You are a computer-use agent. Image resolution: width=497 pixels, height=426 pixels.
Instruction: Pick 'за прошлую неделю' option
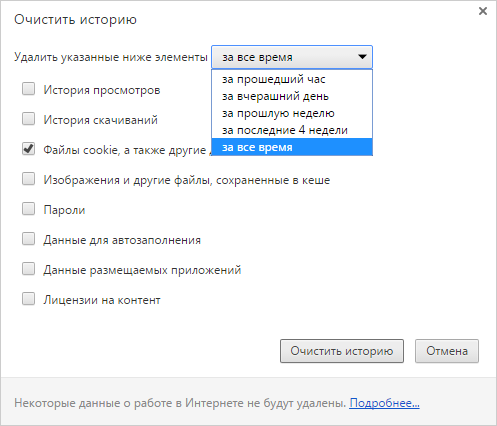(x=292, y=113)
